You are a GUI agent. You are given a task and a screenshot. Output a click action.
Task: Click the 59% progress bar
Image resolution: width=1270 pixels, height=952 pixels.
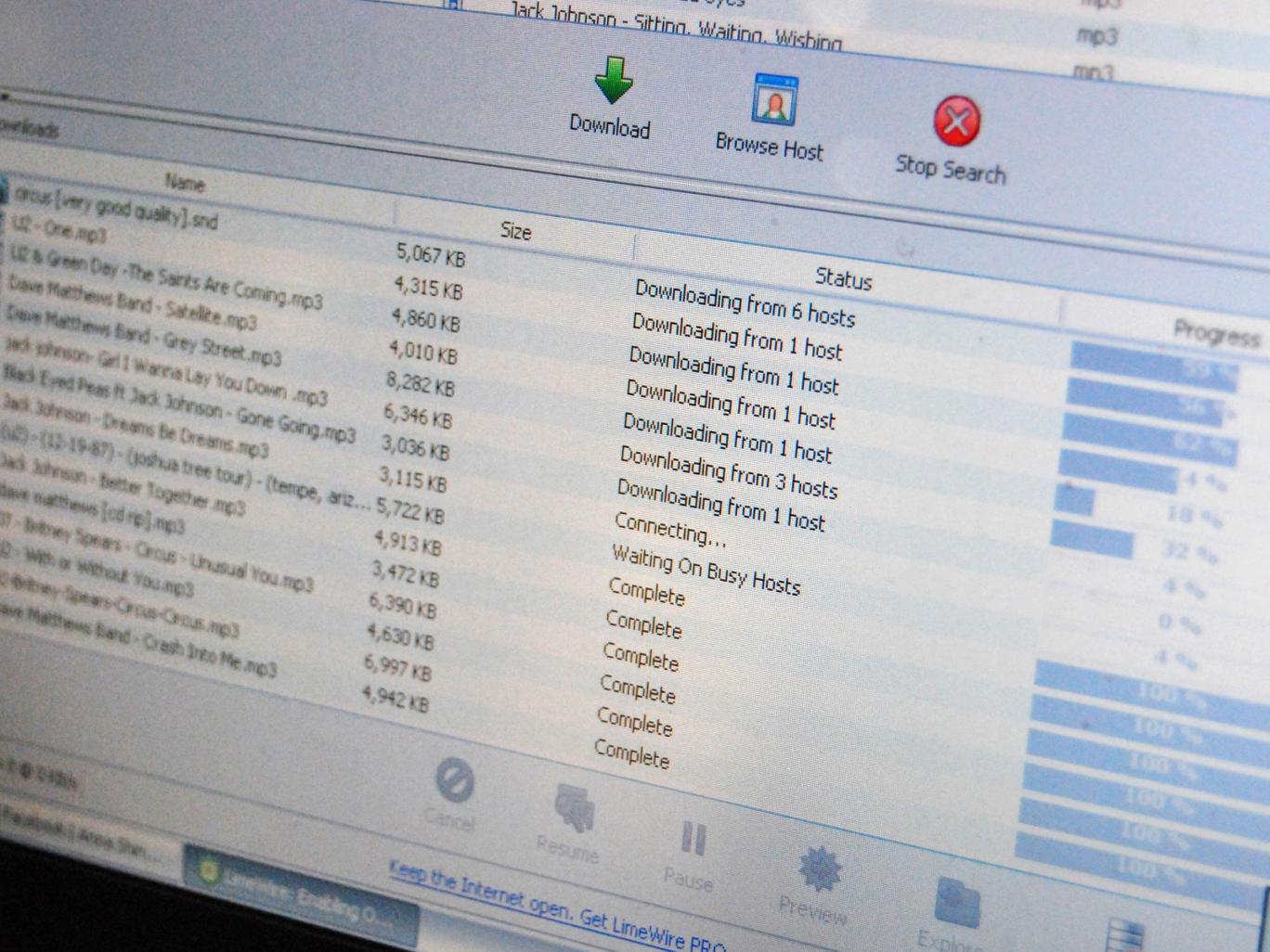[1154, 366]
